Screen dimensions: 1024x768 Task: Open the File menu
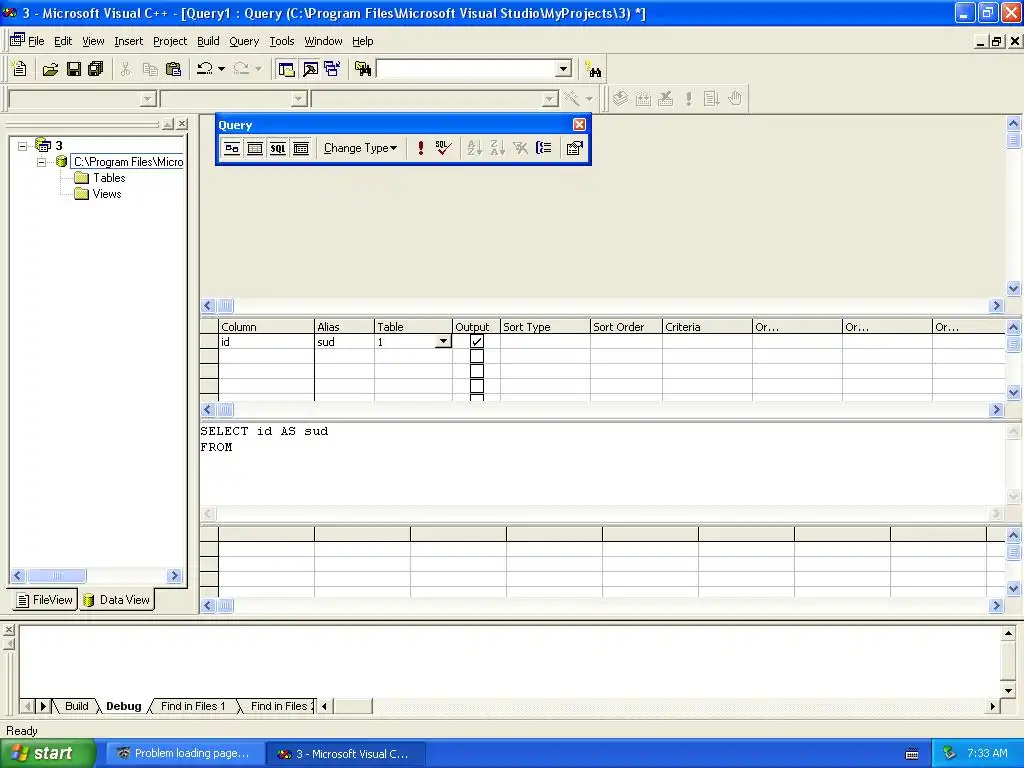(x=36, y=41)
